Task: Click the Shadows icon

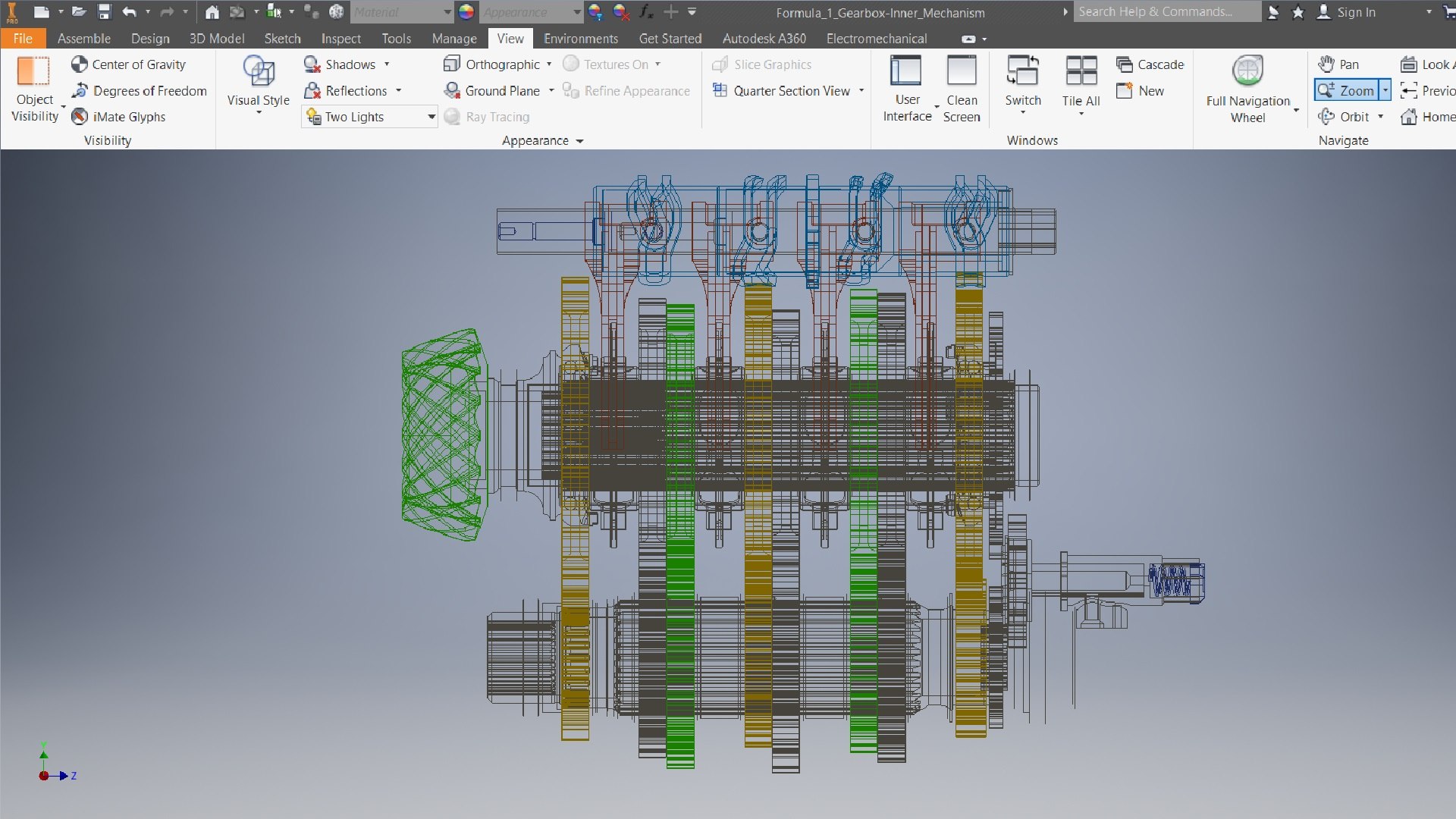Action: point(312,64)
